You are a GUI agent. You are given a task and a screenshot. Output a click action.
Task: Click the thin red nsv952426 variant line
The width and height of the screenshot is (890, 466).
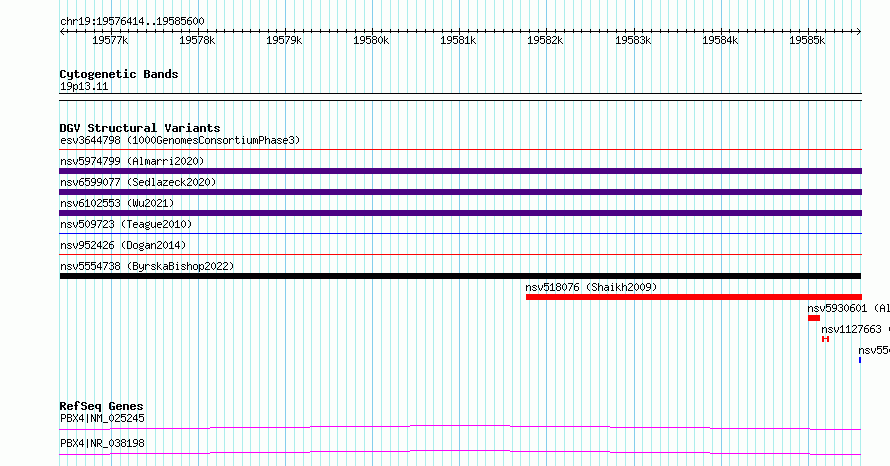coord(460,255)
